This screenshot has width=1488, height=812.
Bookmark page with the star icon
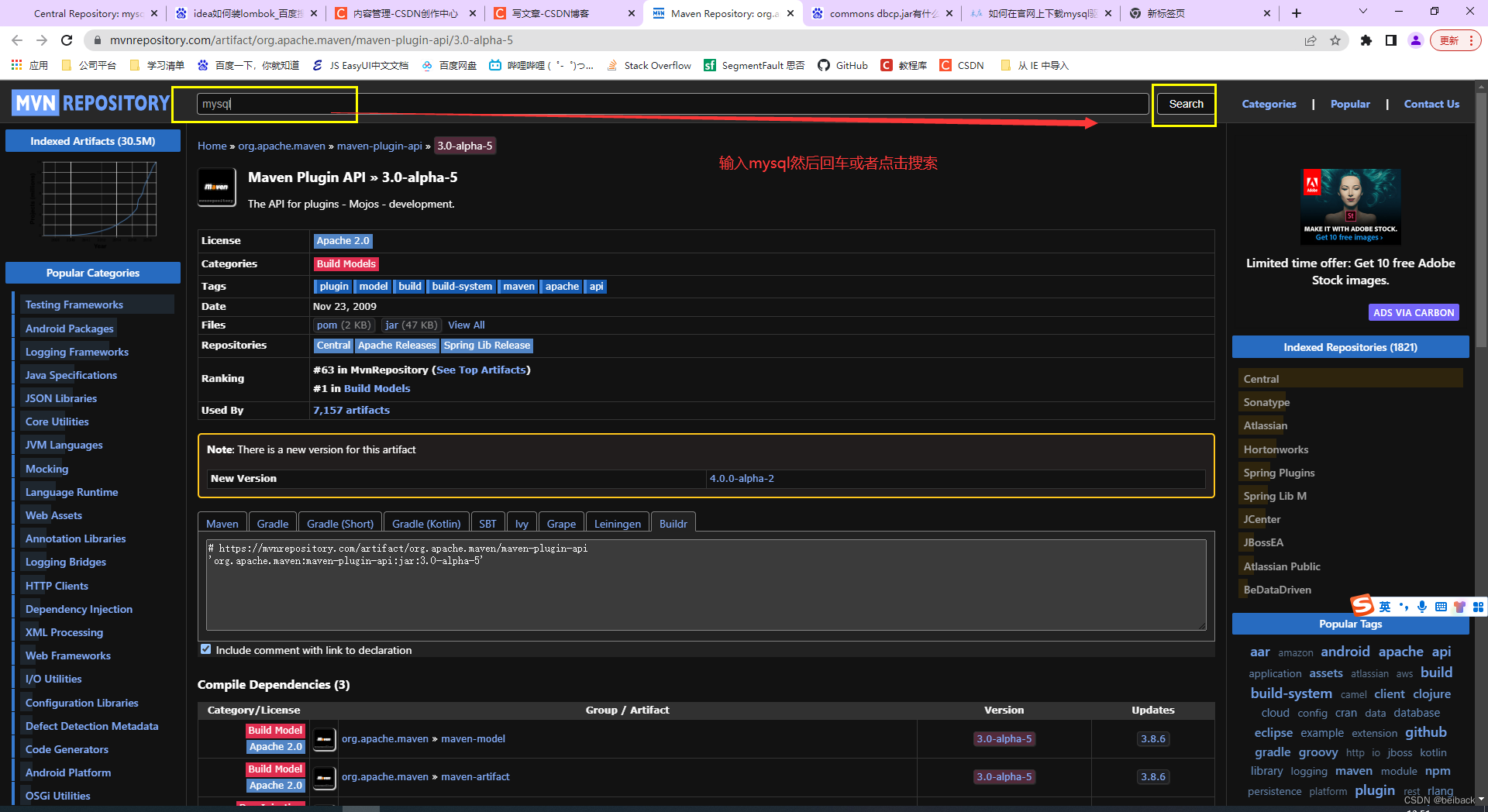click(1335, 40)
